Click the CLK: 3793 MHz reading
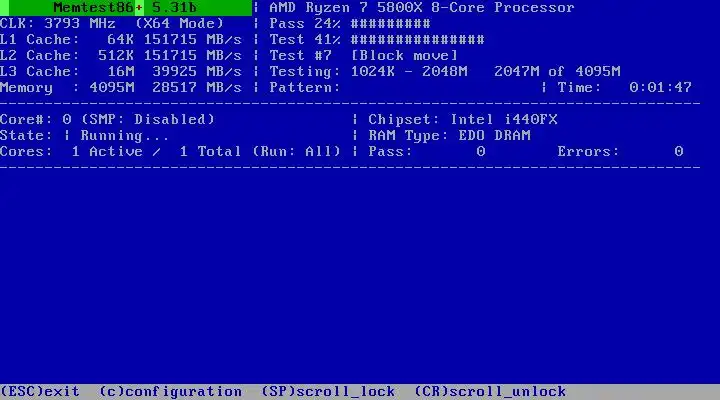Image resolution: width=720 pixels, height=400 pixels. point(58,23)
